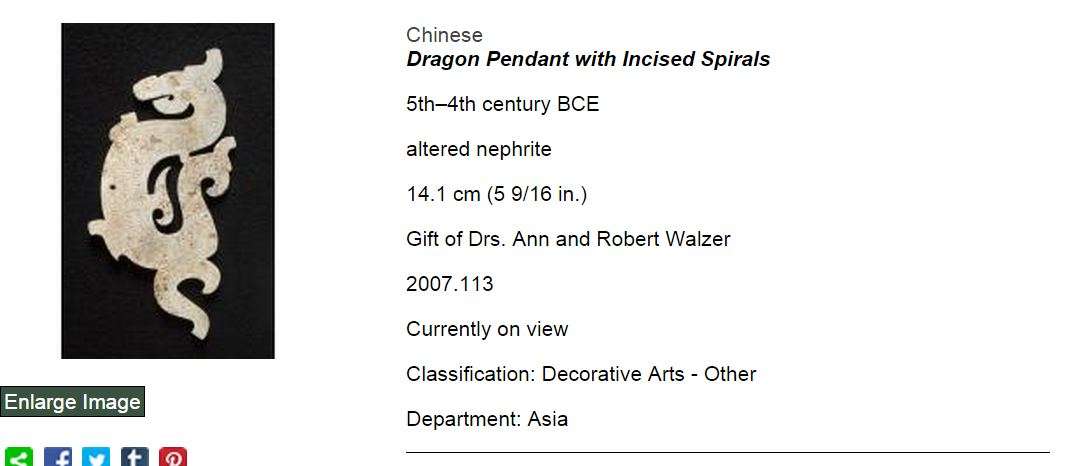Click "Decorative Arts - Other" classification value

[x=649, y=374]
